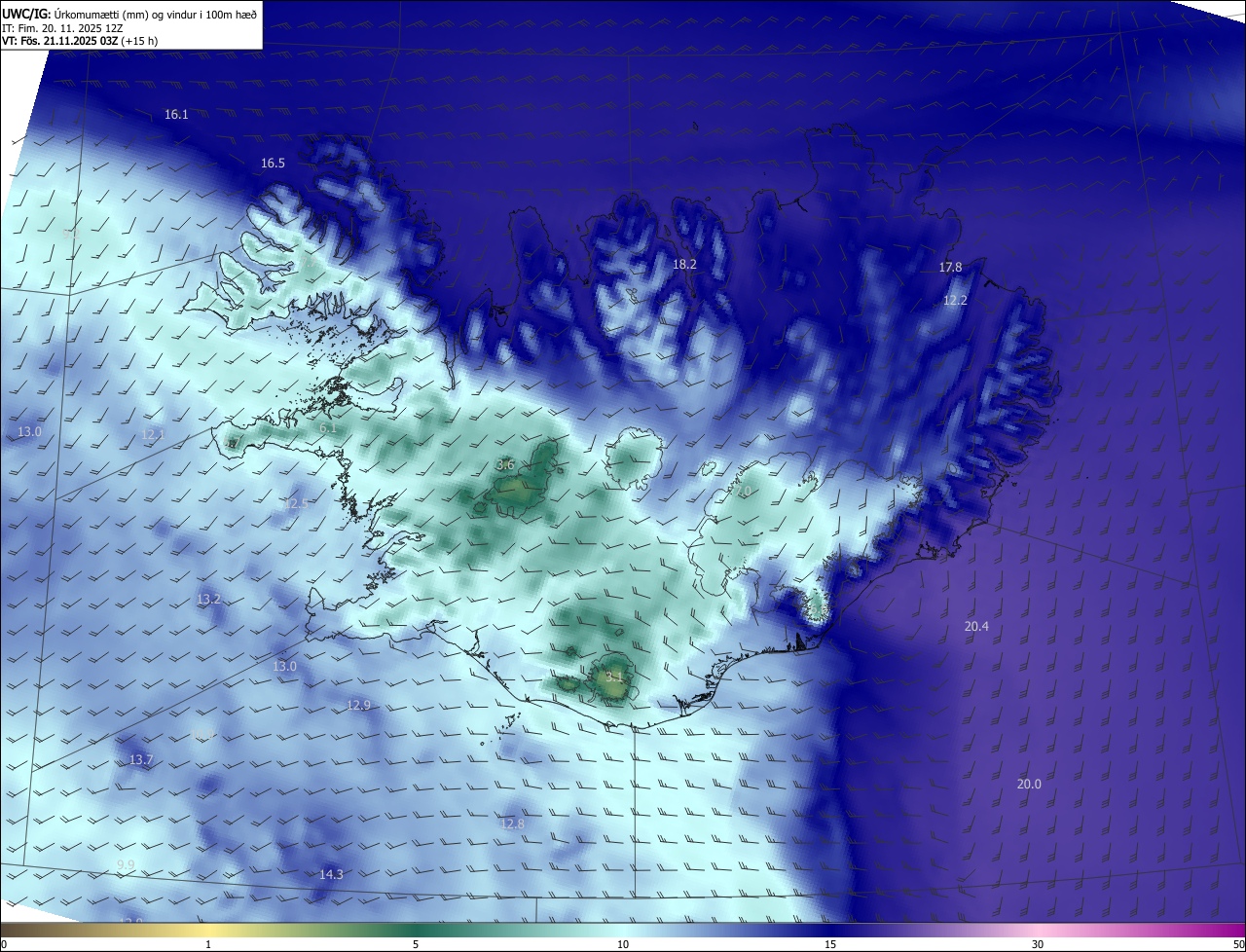Click the 20.4 value east of Iceland
Screen dimensions: 1246x952
[x=976, y=627]
